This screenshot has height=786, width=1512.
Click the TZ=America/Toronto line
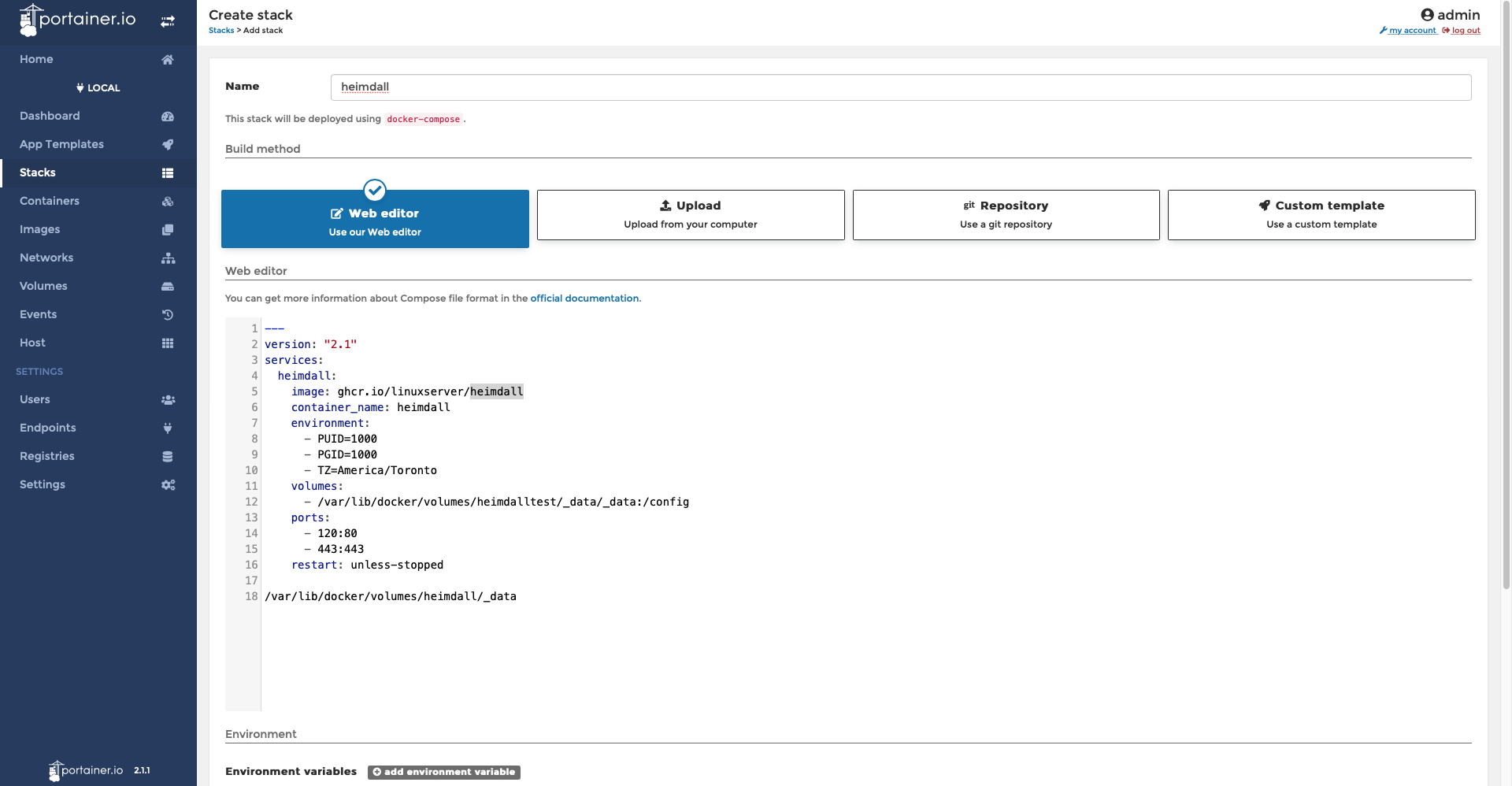[370, 470]
